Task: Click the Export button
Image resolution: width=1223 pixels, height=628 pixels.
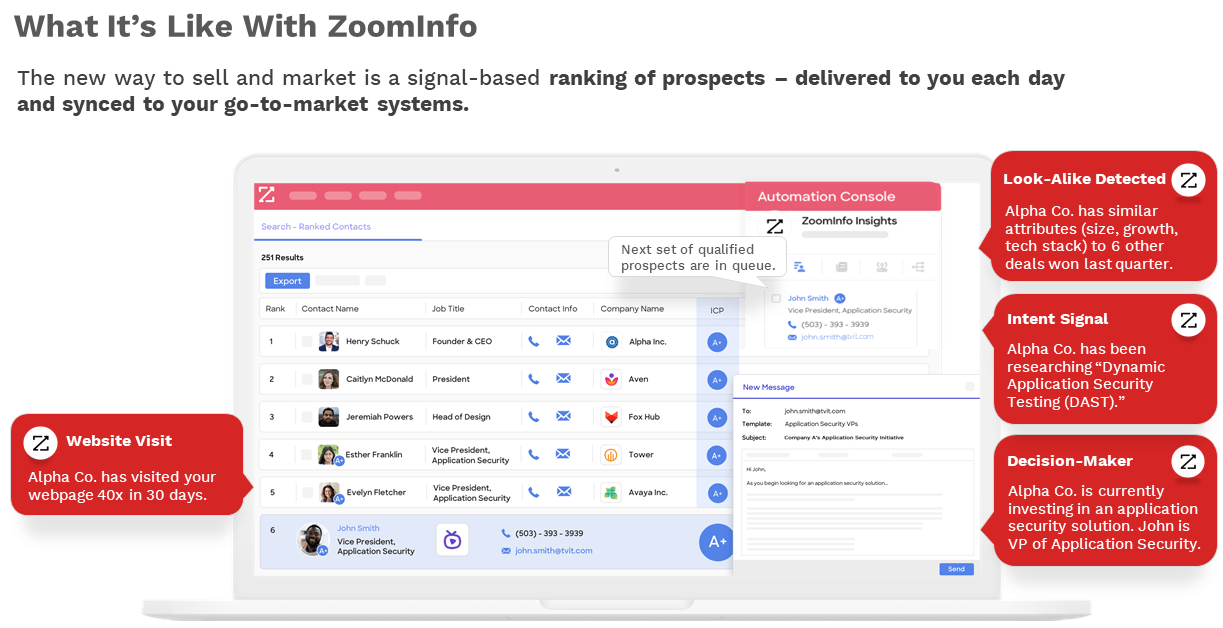Action: tap(287, 281)
